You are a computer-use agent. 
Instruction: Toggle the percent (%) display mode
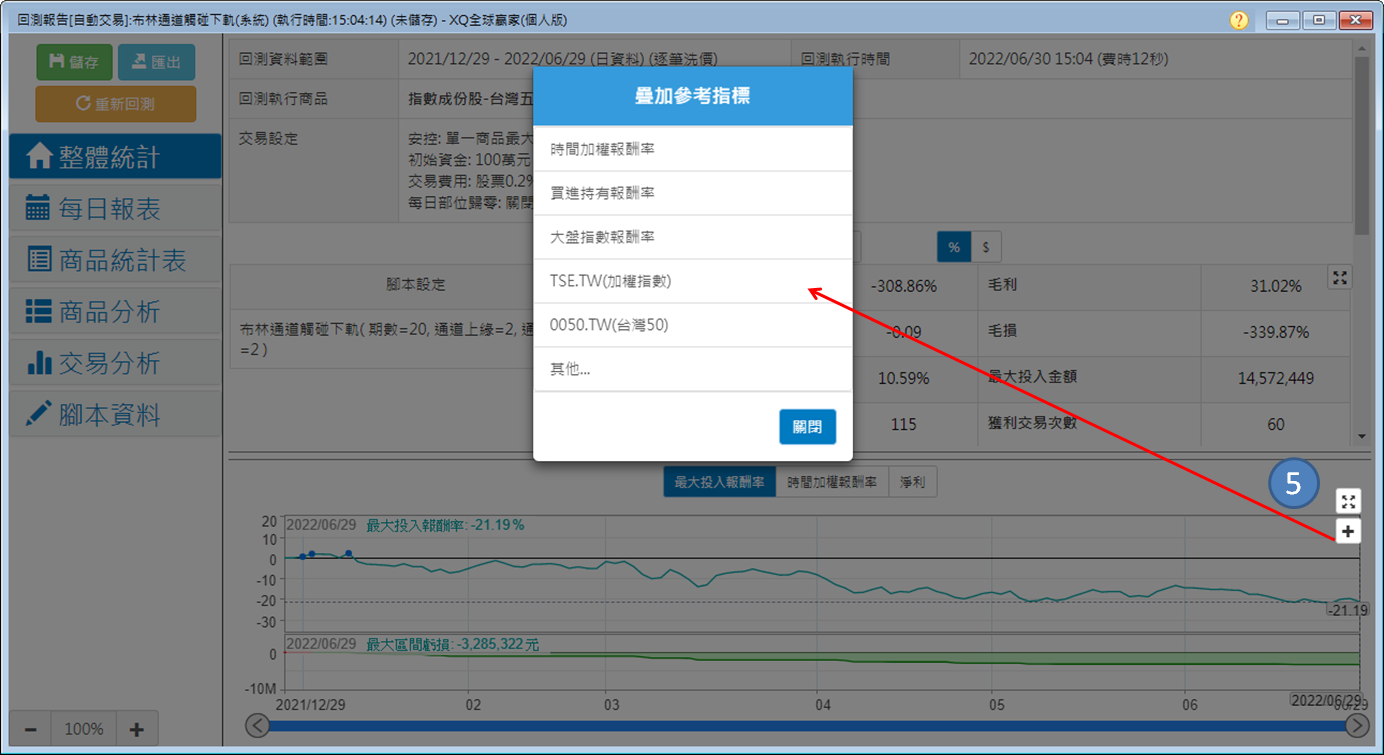click(x=954, y=247)
